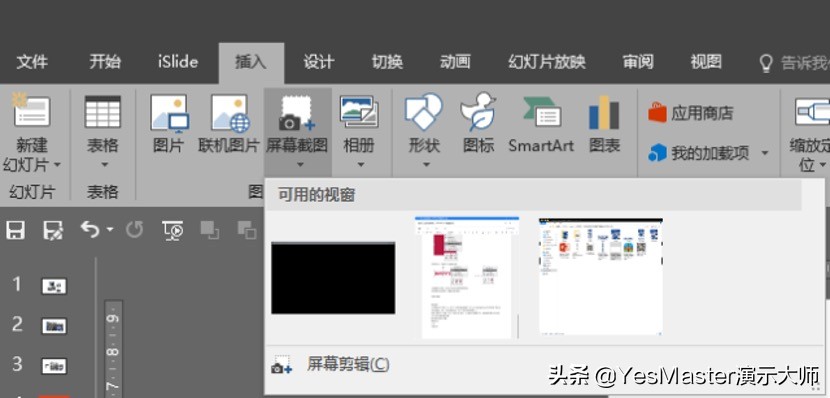The width and height of the screenshot is (830, 398).
Task: Open the 切换 transitions tab
Action: tap(387, 62)
